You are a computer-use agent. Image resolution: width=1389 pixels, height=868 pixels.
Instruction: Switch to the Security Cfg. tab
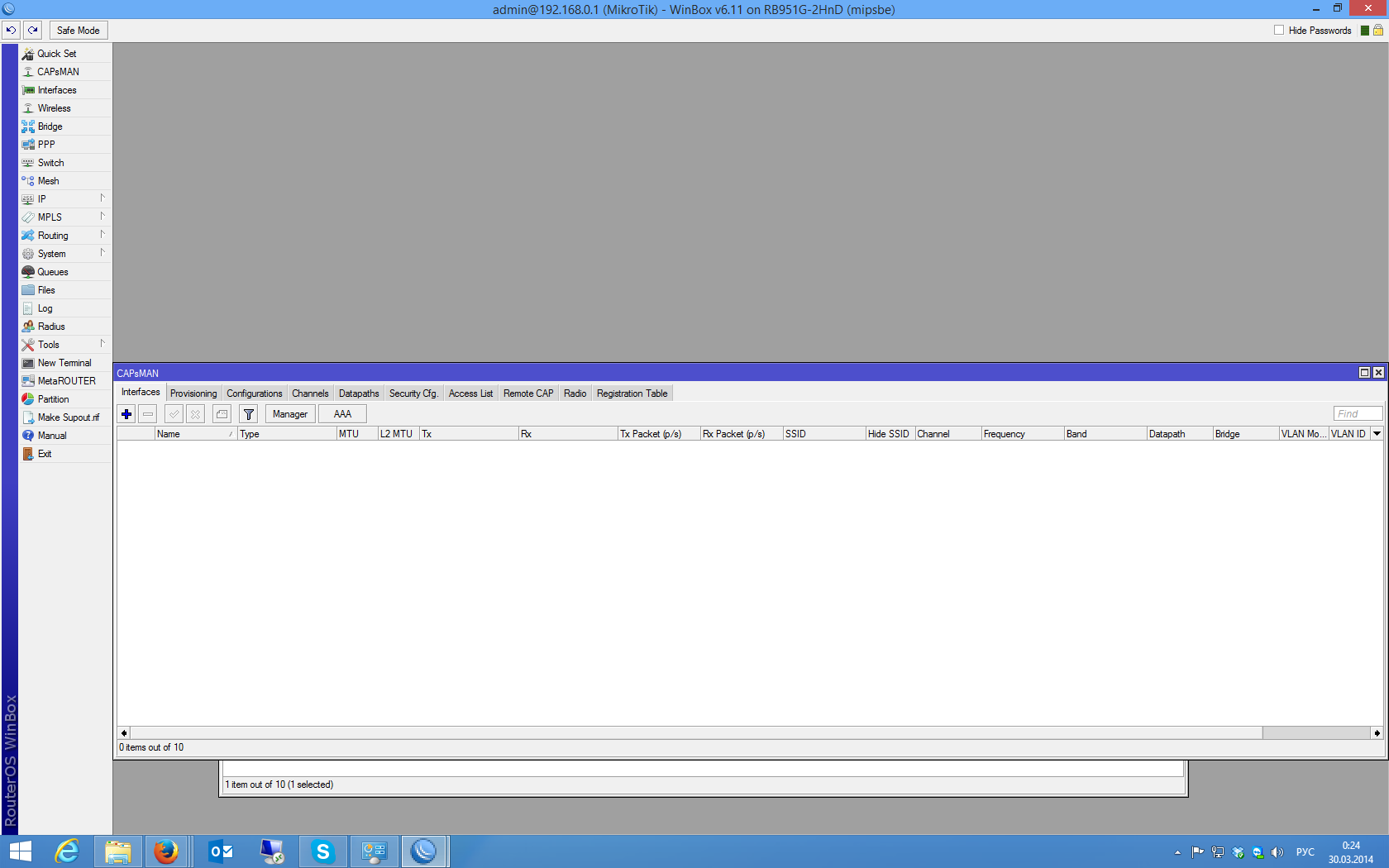[x=413, y=393]
